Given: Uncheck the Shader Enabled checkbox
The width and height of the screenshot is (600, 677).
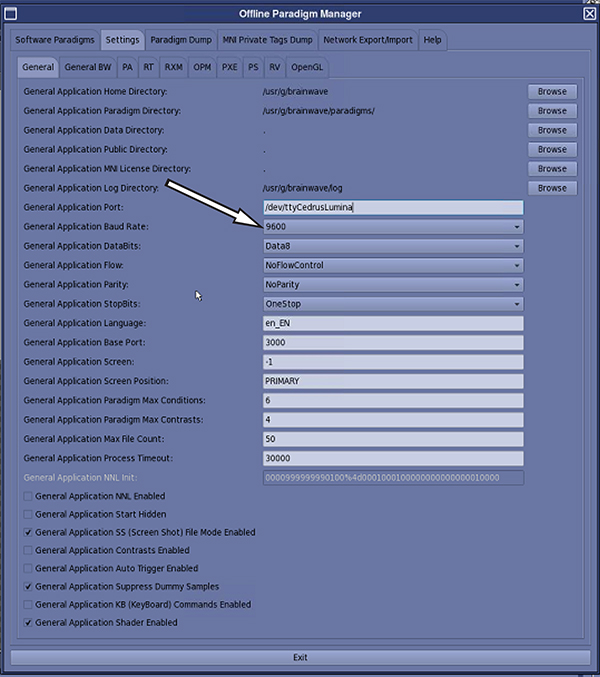Looking at the screenshot, I should (x=28, y=622).
